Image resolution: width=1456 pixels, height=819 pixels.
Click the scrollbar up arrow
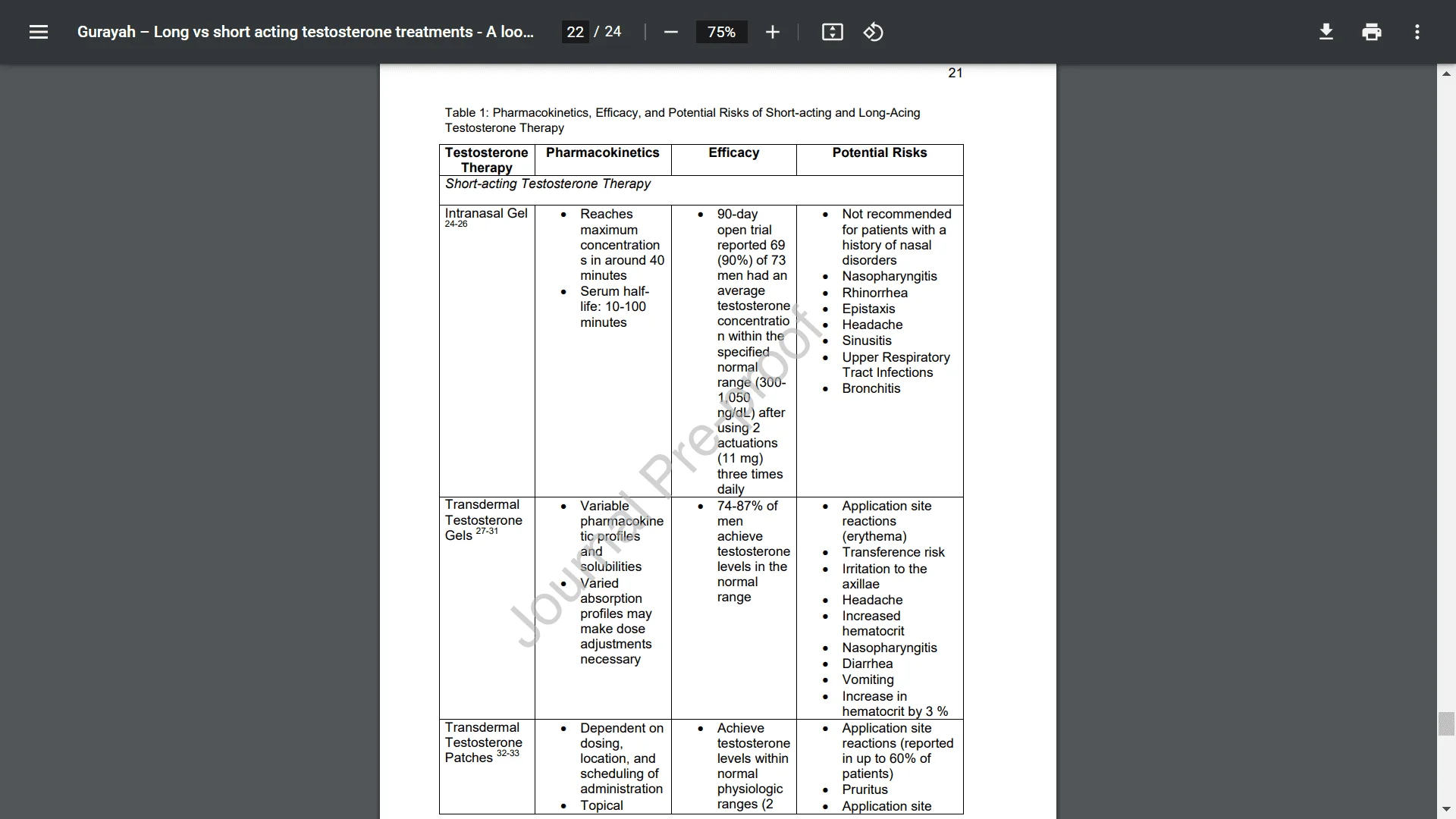click(1446, 74)
